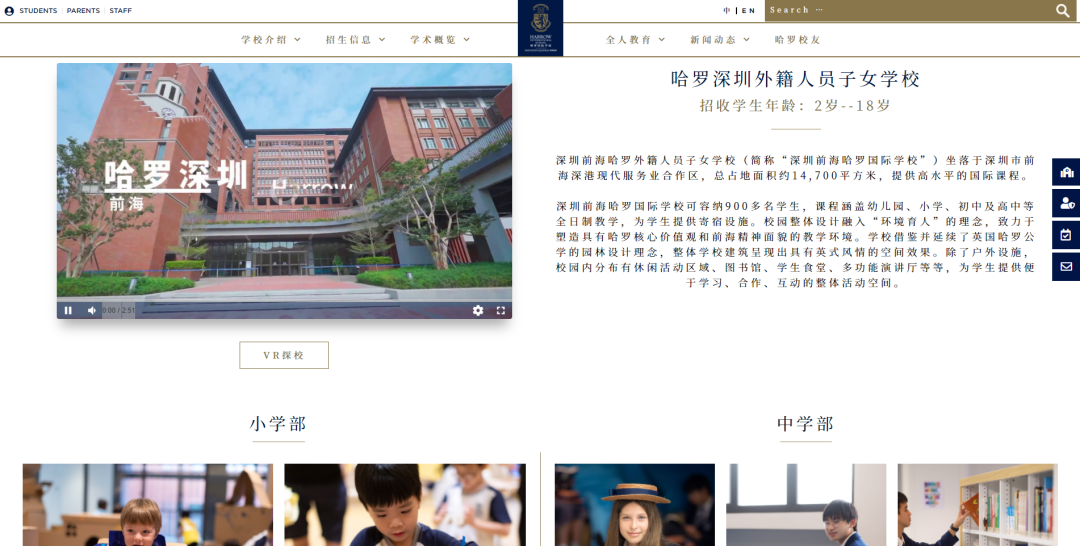Click the video progress bar
The image size is (1080, 546).
tap(300, 310)
